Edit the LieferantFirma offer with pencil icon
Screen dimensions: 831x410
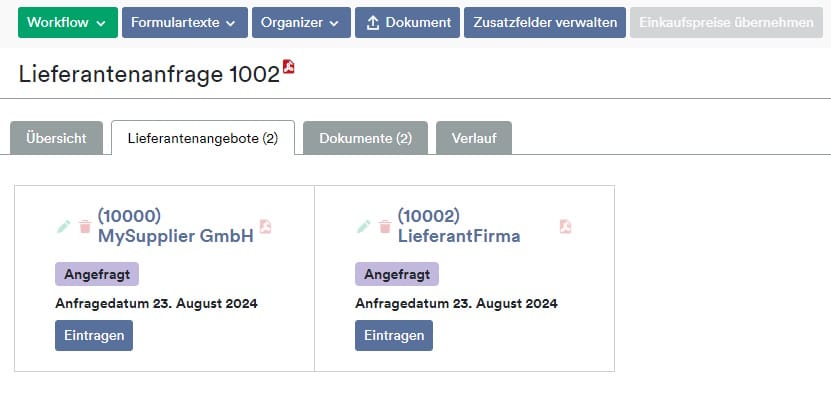pos(364,227)
